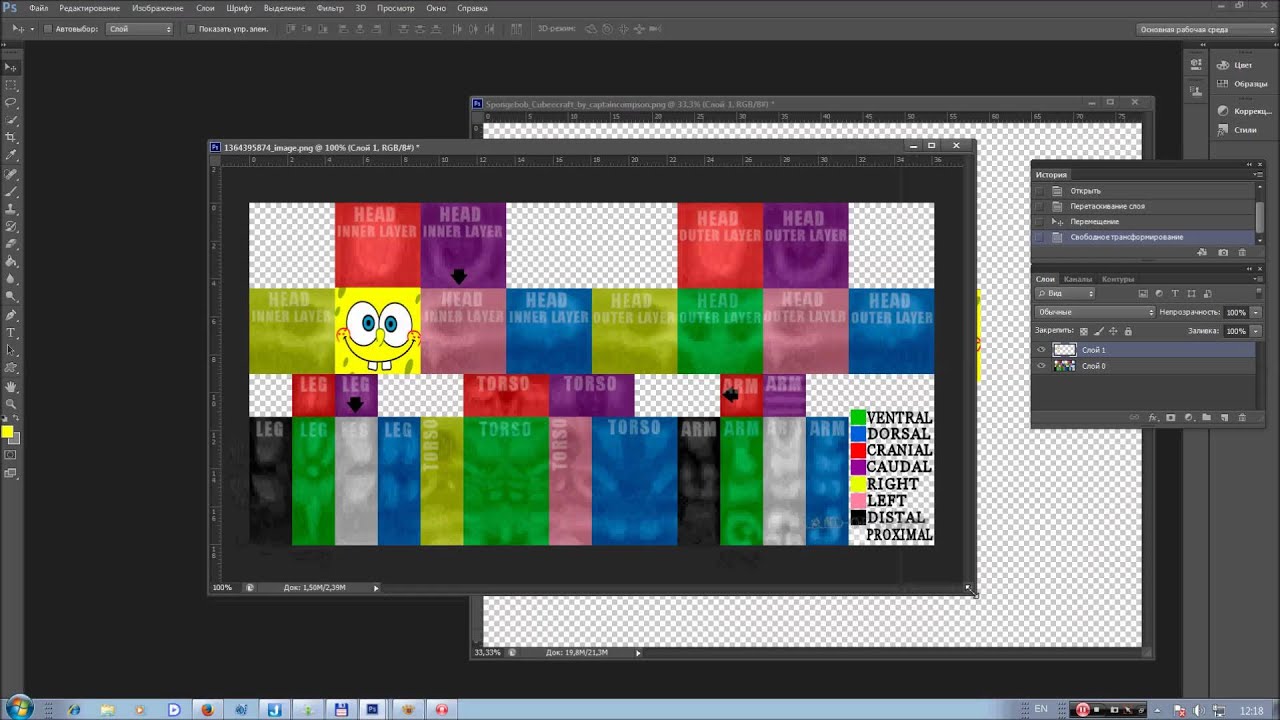This screenshot has height=720, width=1280.
Task: Open the History panel flyout menu
Action: click(x=1257, y=175)
